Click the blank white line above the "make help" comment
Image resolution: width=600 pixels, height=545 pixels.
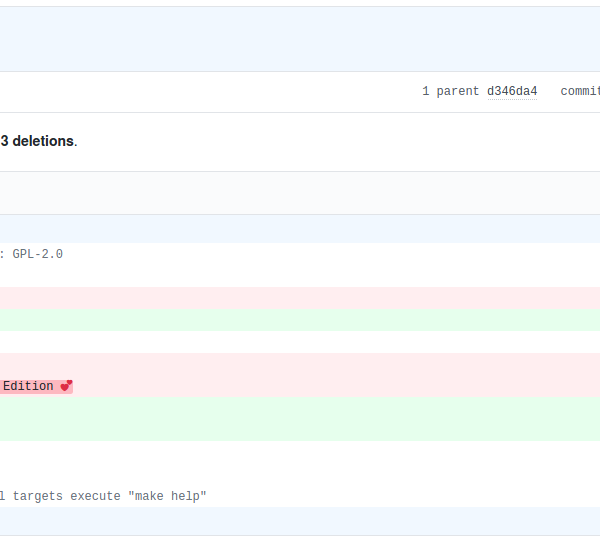click(300, 474)
